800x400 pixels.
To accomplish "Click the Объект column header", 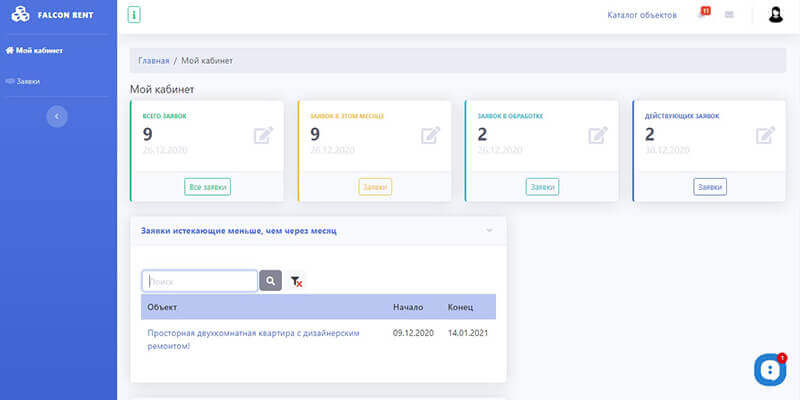I will [162, 307].
